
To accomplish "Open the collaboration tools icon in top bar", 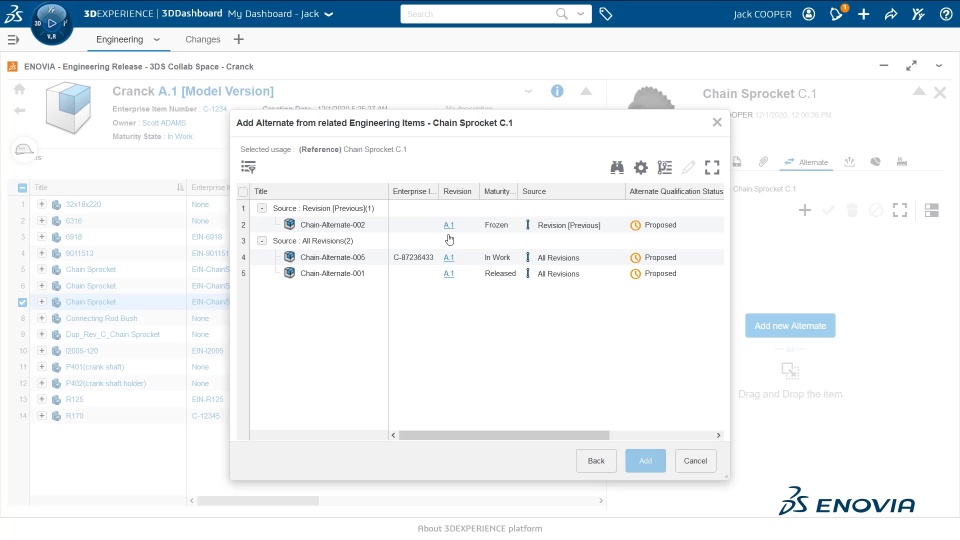I will (x=918, y=13).
